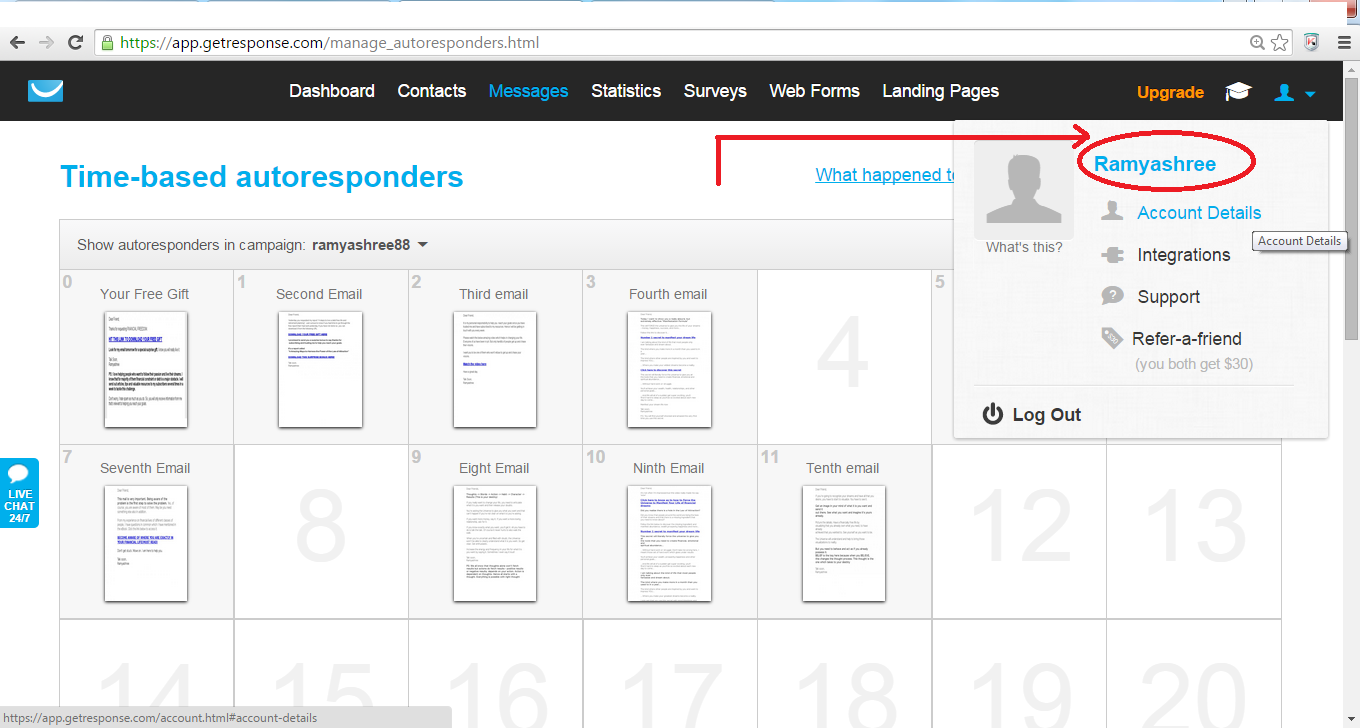The height and width of the screenshot is (728, 1368).
Task: Open the "What happened to" link
Action: click(x=884, y=175)
